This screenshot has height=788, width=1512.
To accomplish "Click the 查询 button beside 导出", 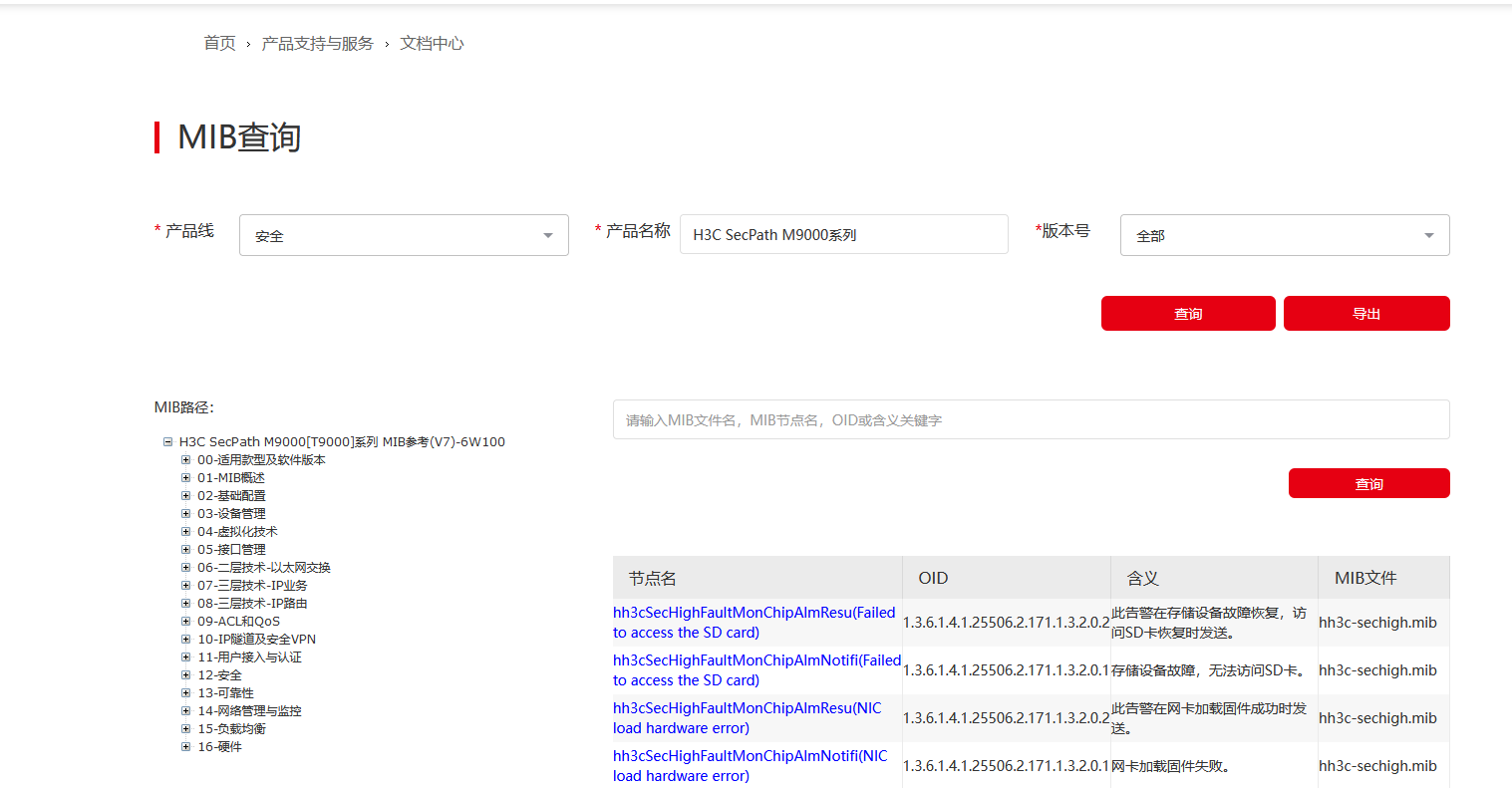I will (x=1188, y=313).
